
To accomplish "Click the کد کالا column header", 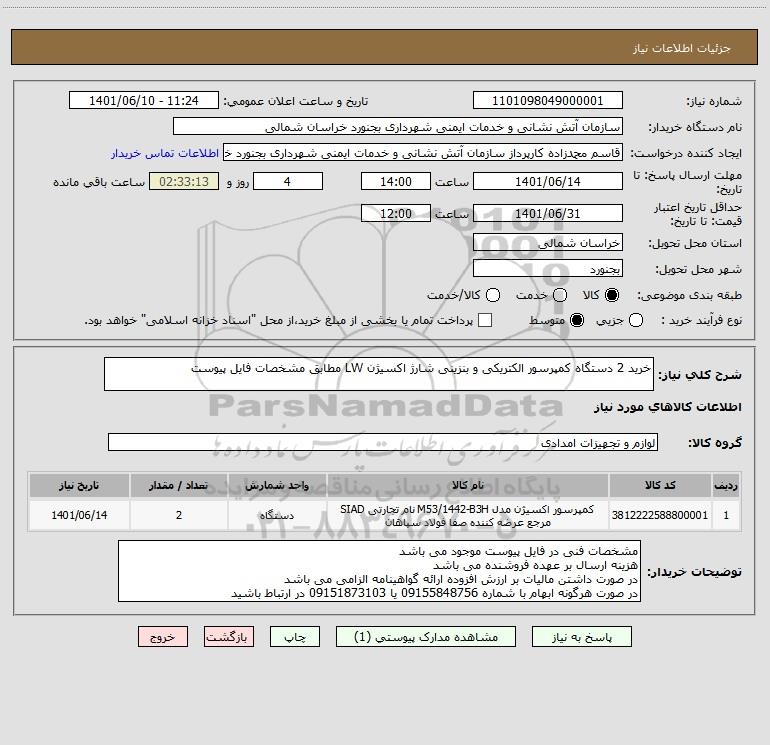I will click(x=660, y=485).
